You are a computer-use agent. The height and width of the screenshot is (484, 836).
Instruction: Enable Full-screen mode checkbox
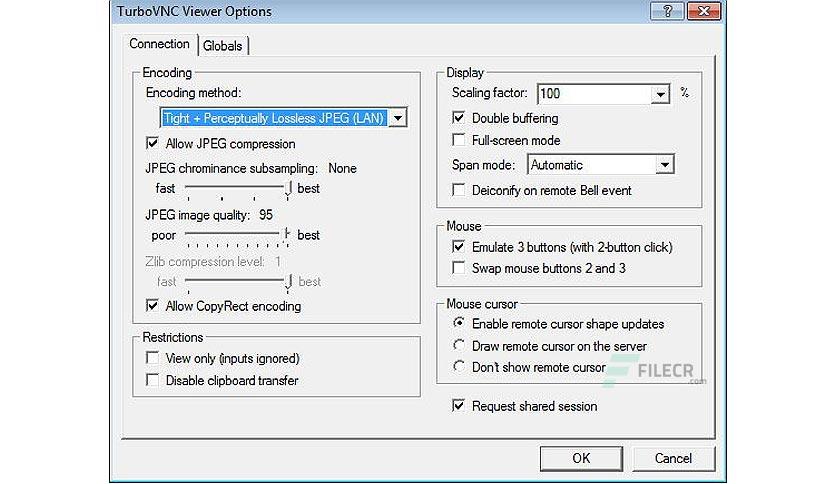coord(459,140)
